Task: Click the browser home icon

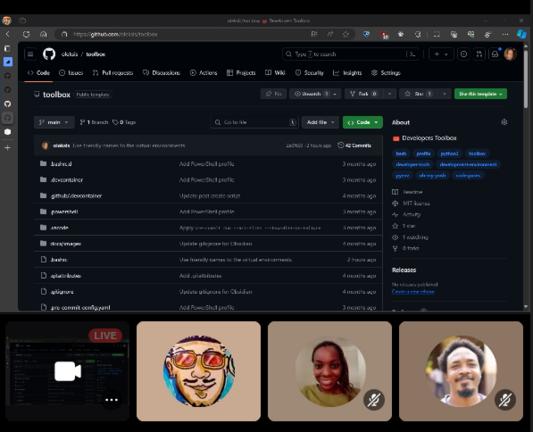Action: pyautogui.click(x=43, y=34)
